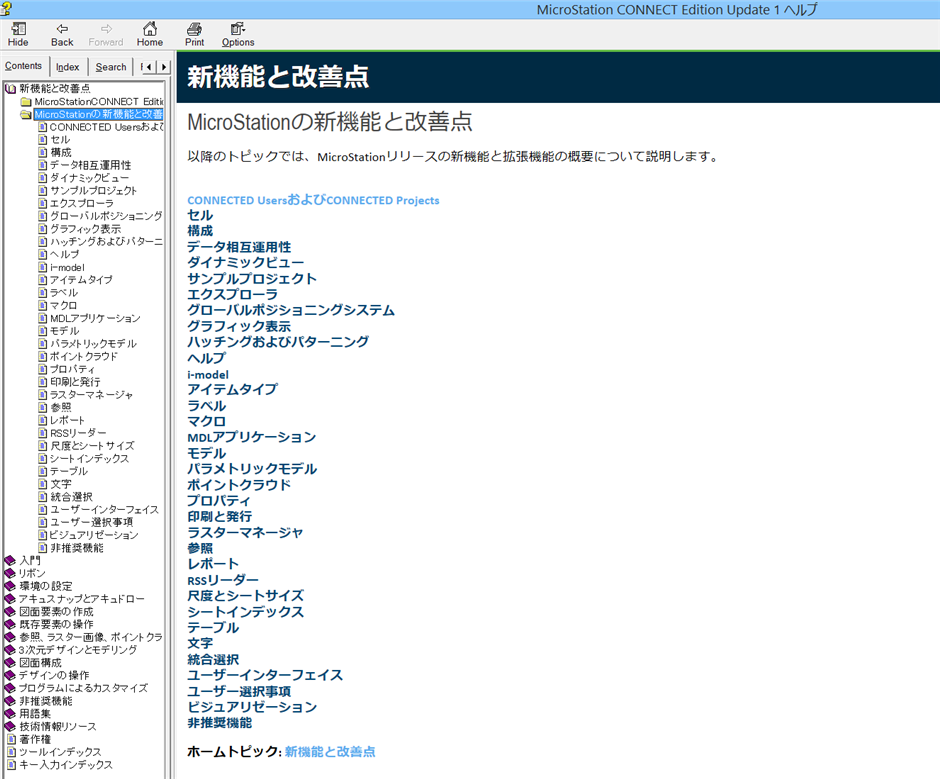Open CONNECTED UsersおよびCONNECTED Projects link

(x=313, y=200)
